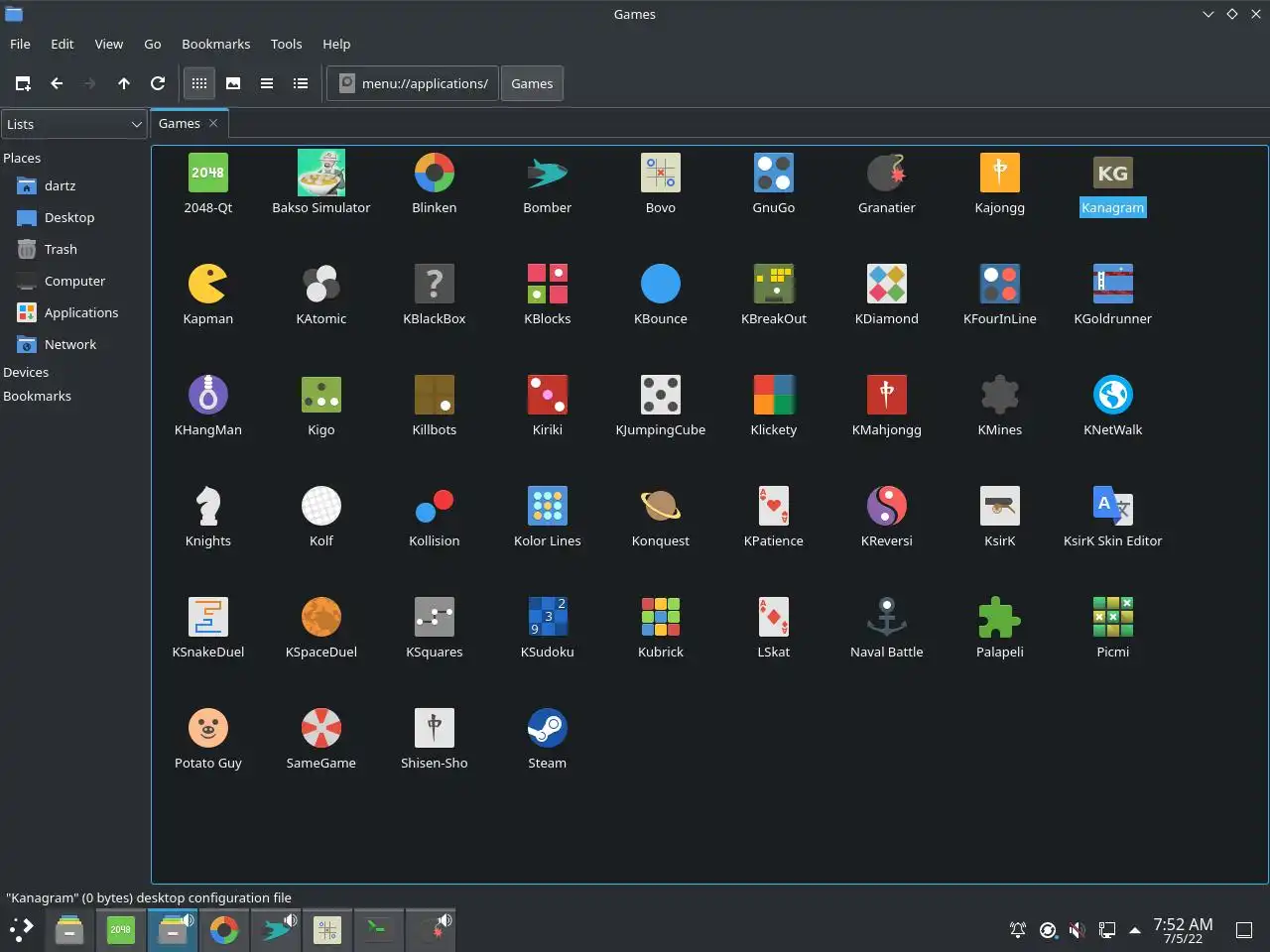The image size is (1270, 952).
Task: Select the KNetWalk globe icon
Action: tap(1113, 395)
